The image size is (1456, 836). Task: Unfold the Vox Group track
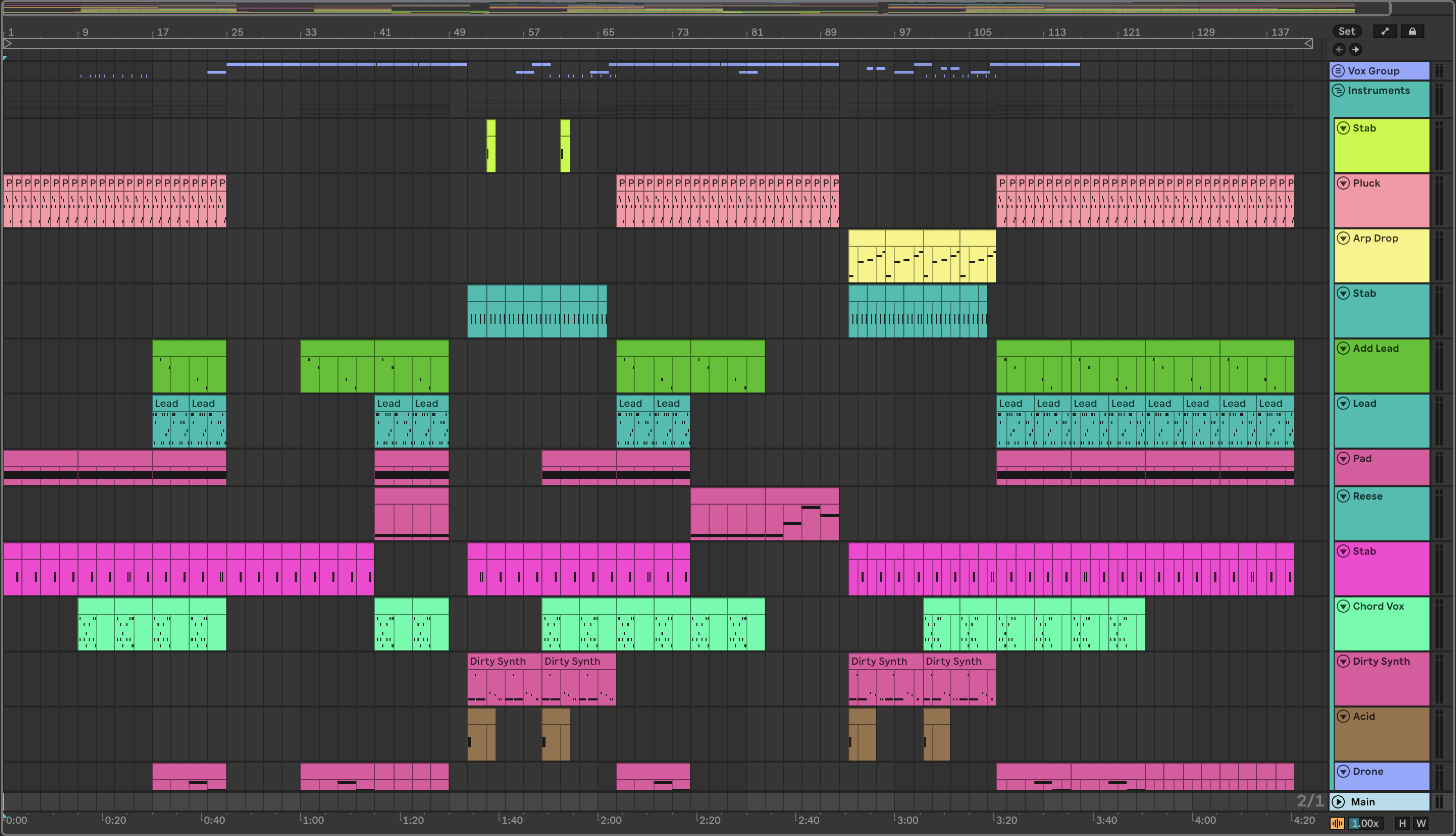point(1338,71)
